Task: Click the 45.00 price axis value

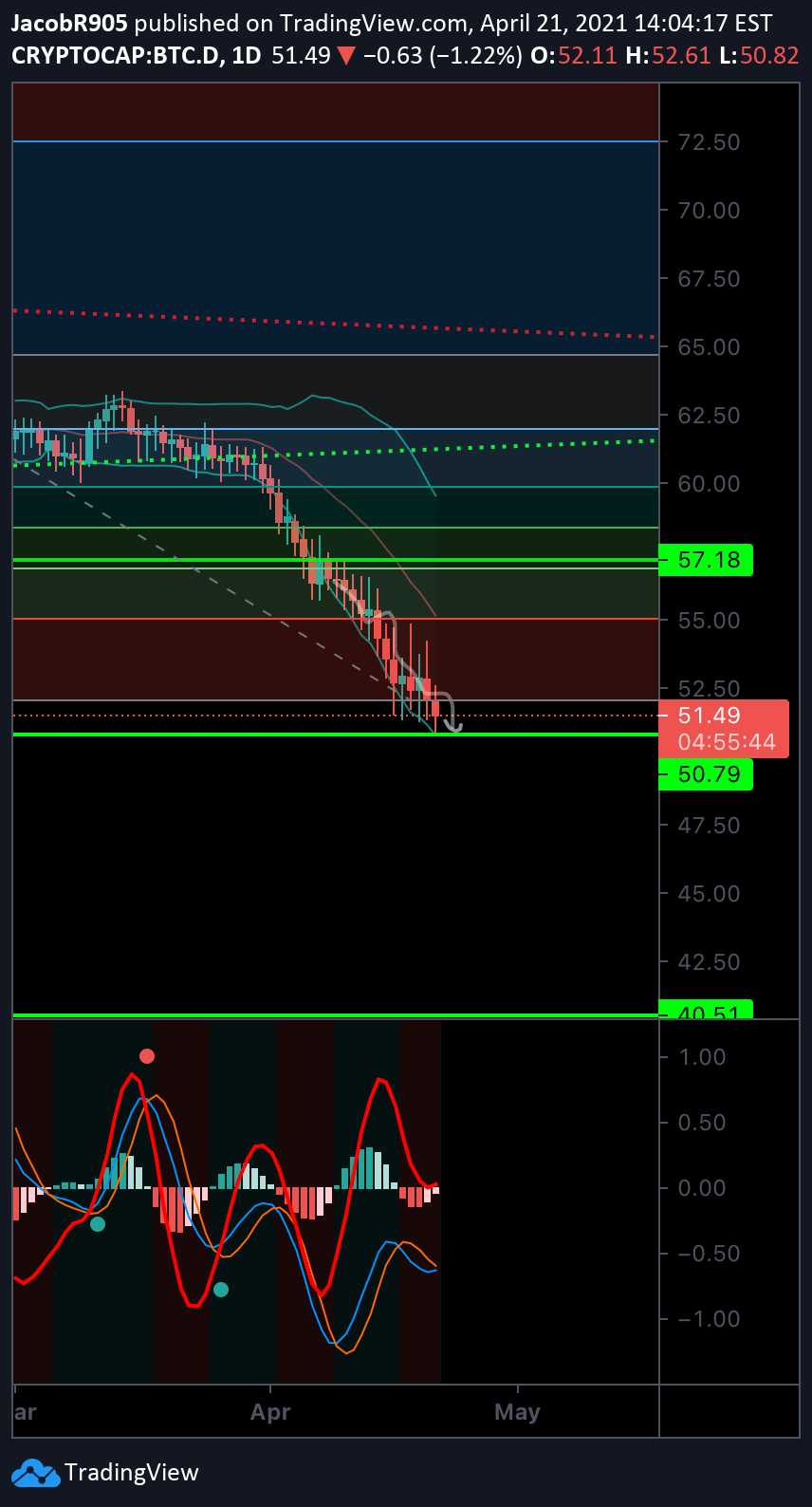Action: (x=710, y=894)
